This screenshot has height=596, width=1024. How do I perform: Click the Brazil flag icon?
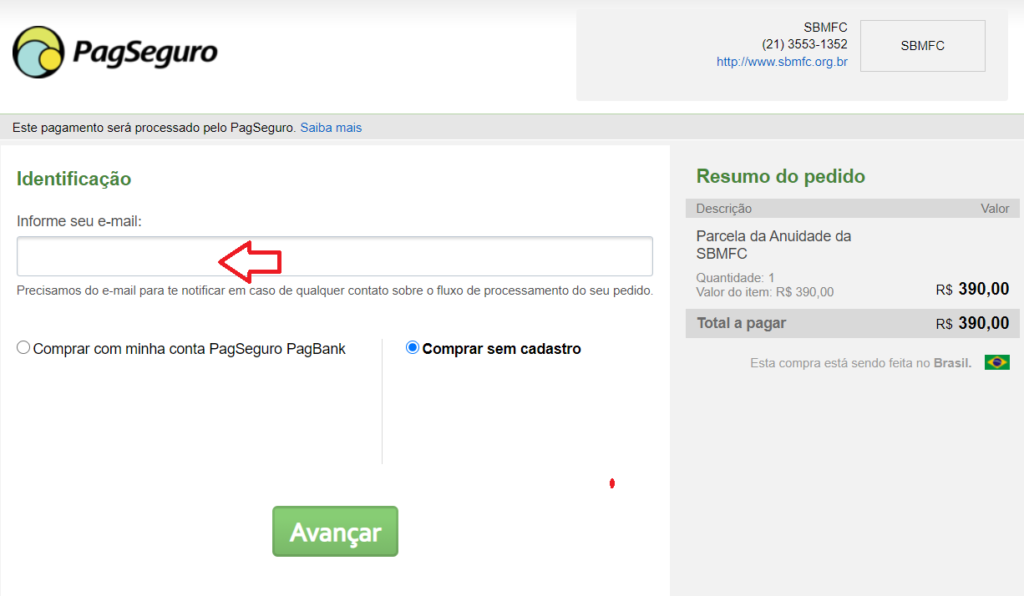(x=997, y=362)
